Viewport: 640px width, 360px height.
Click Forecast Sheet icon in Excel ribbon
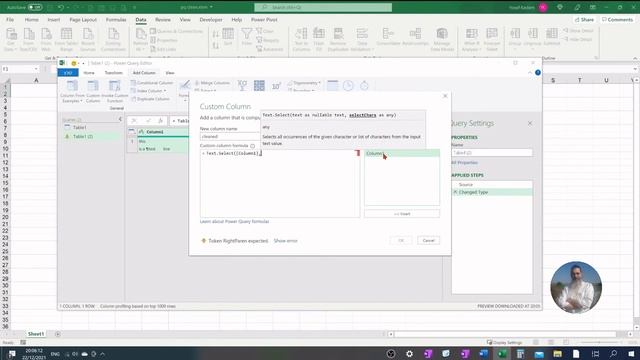[492, 40]
